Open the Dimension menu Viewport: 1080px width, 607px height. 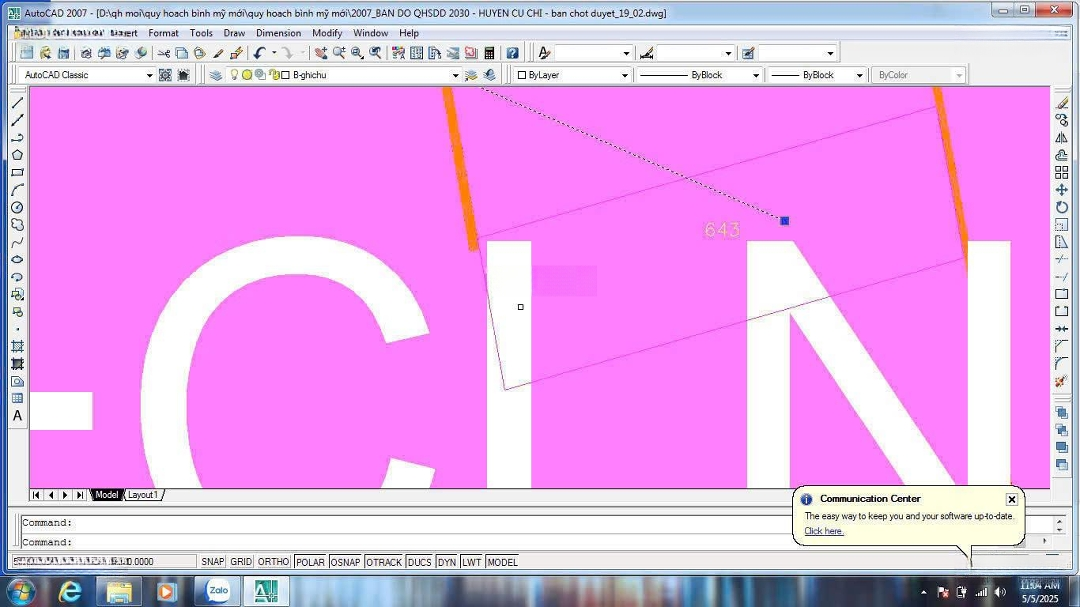pyautogui.click(x=278, y=33)
